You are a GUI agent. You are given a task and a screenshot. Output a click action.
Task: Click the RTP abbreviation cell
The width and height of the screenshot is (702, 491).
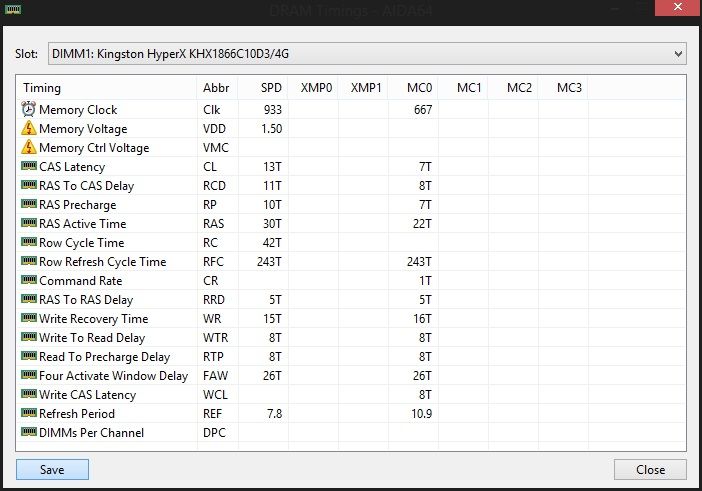tap(213, 357)
